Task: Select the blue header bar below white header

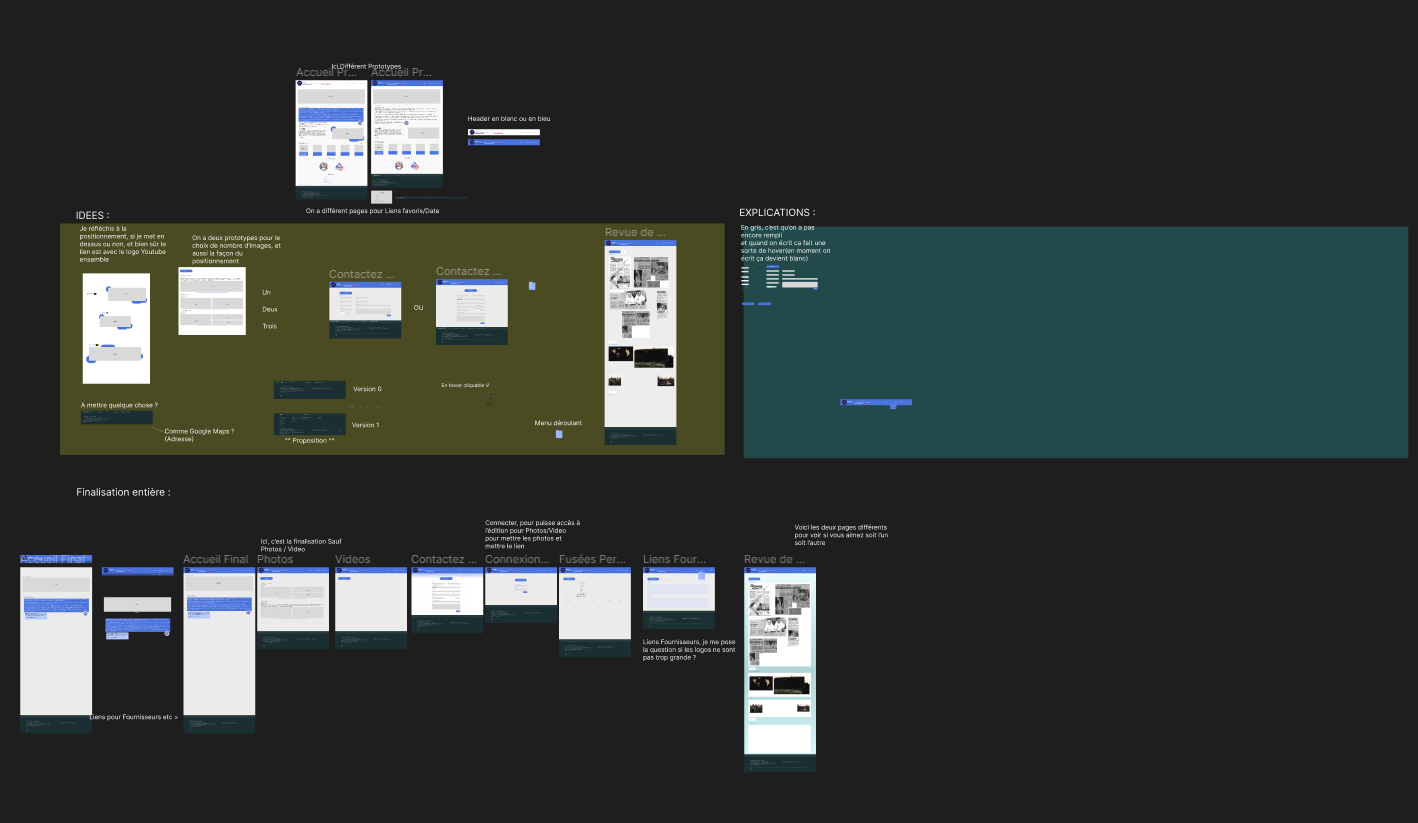Action: pyautogui.click(x=504, y=143)
